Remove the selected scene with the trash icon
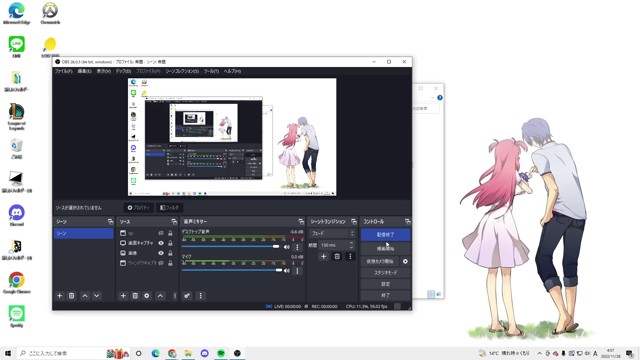This screenshot has height=360, width=640. (71, 296)
